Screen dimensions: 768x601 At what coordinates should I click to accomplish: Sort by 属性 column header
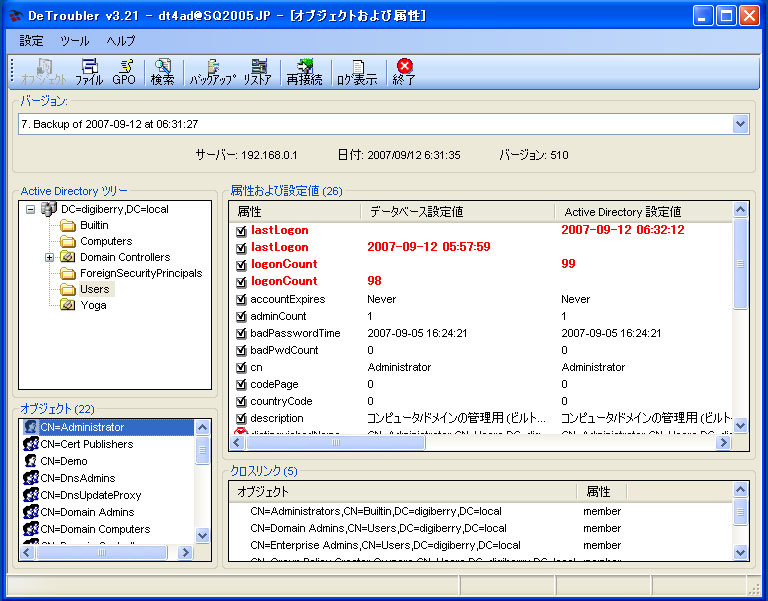point(295,212)
